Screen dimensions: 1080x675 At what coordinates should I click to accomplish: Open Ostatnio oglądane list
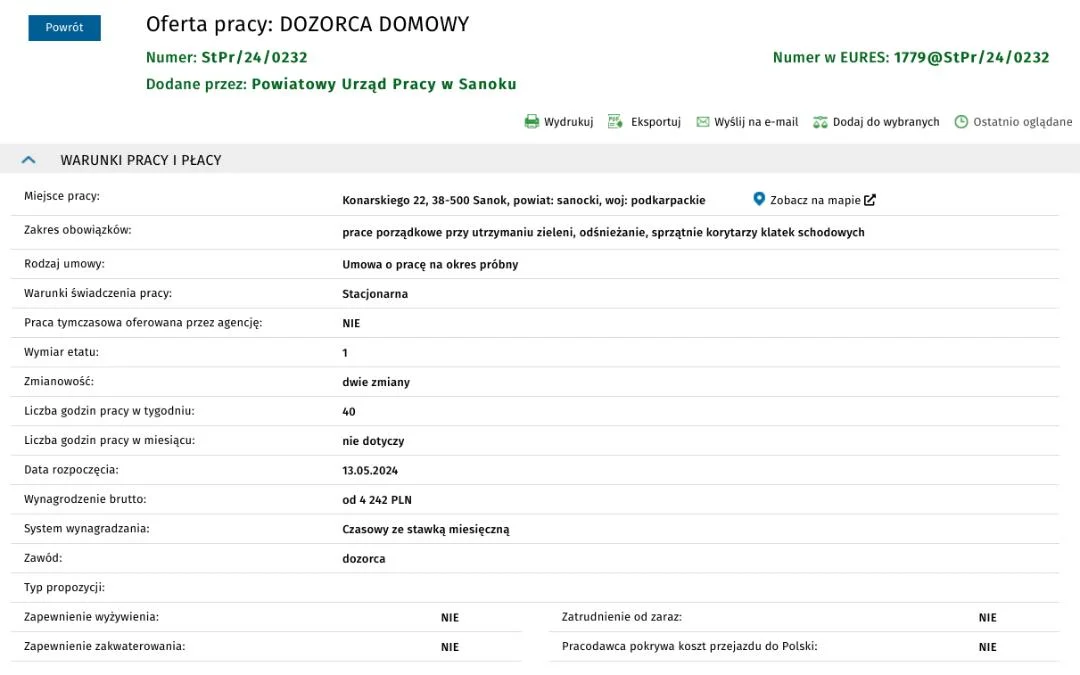pos(1022,122)
